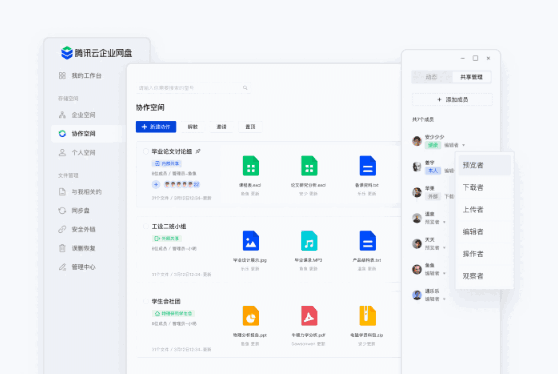Click the 工设二班小组 group title
The height and width of the screenshot is (374, 558).
tap(169, 226)
